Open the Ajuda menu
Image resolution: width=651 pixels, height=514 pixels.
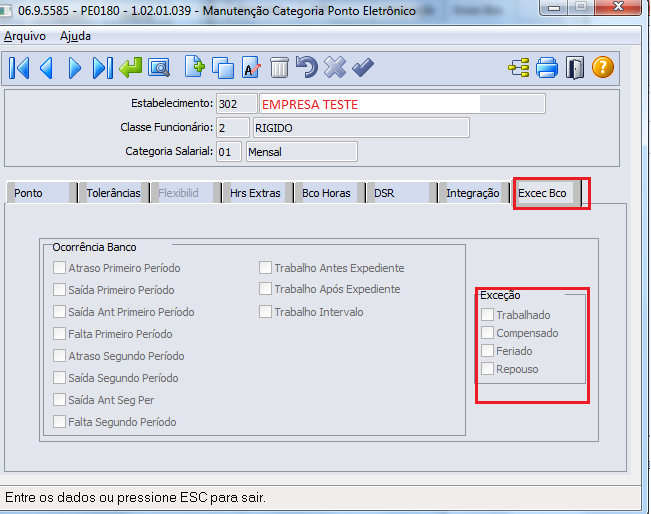(75, 36)
